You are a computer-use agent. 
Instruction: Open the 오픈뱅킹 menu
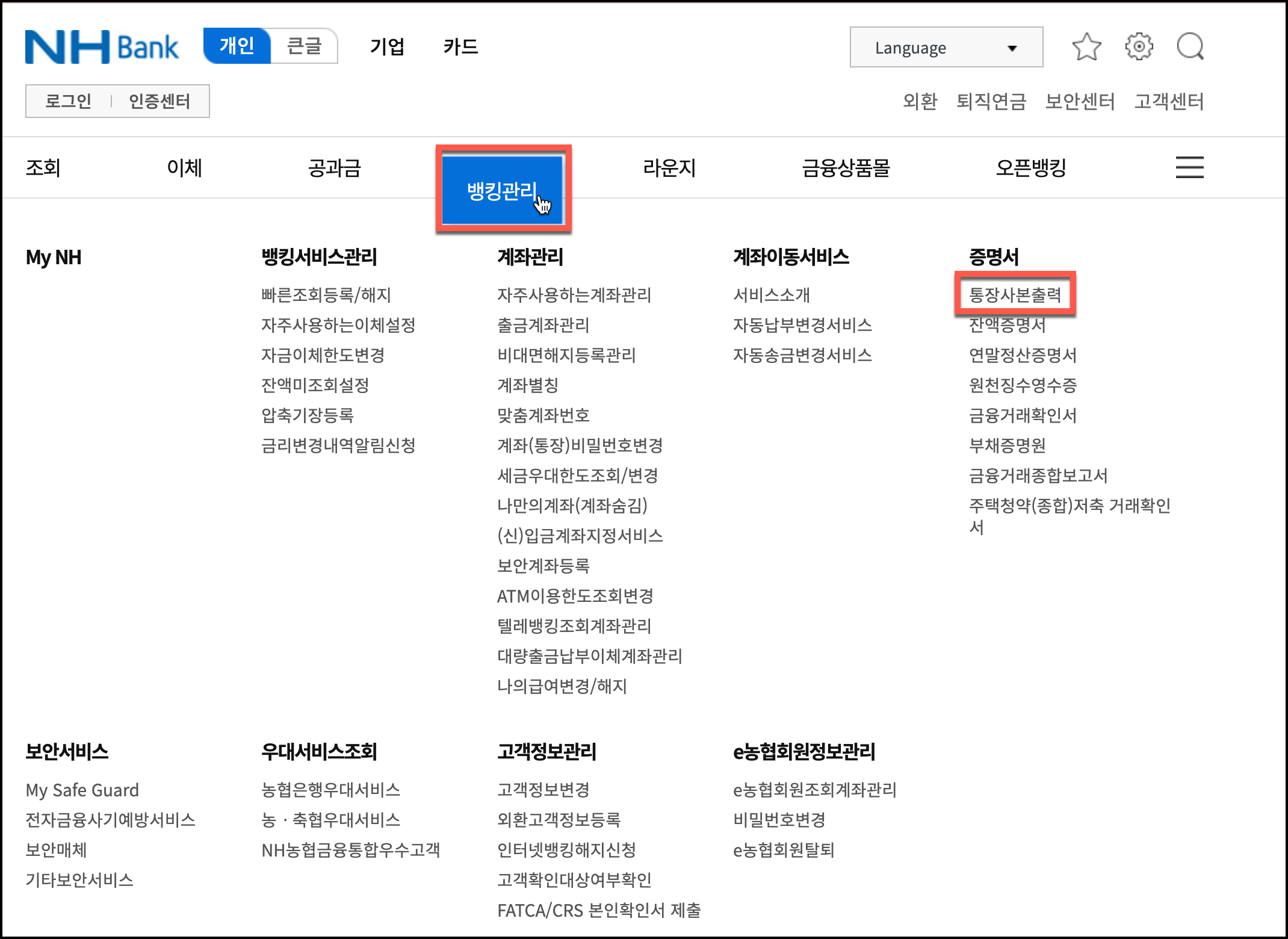coord(1032,167)
